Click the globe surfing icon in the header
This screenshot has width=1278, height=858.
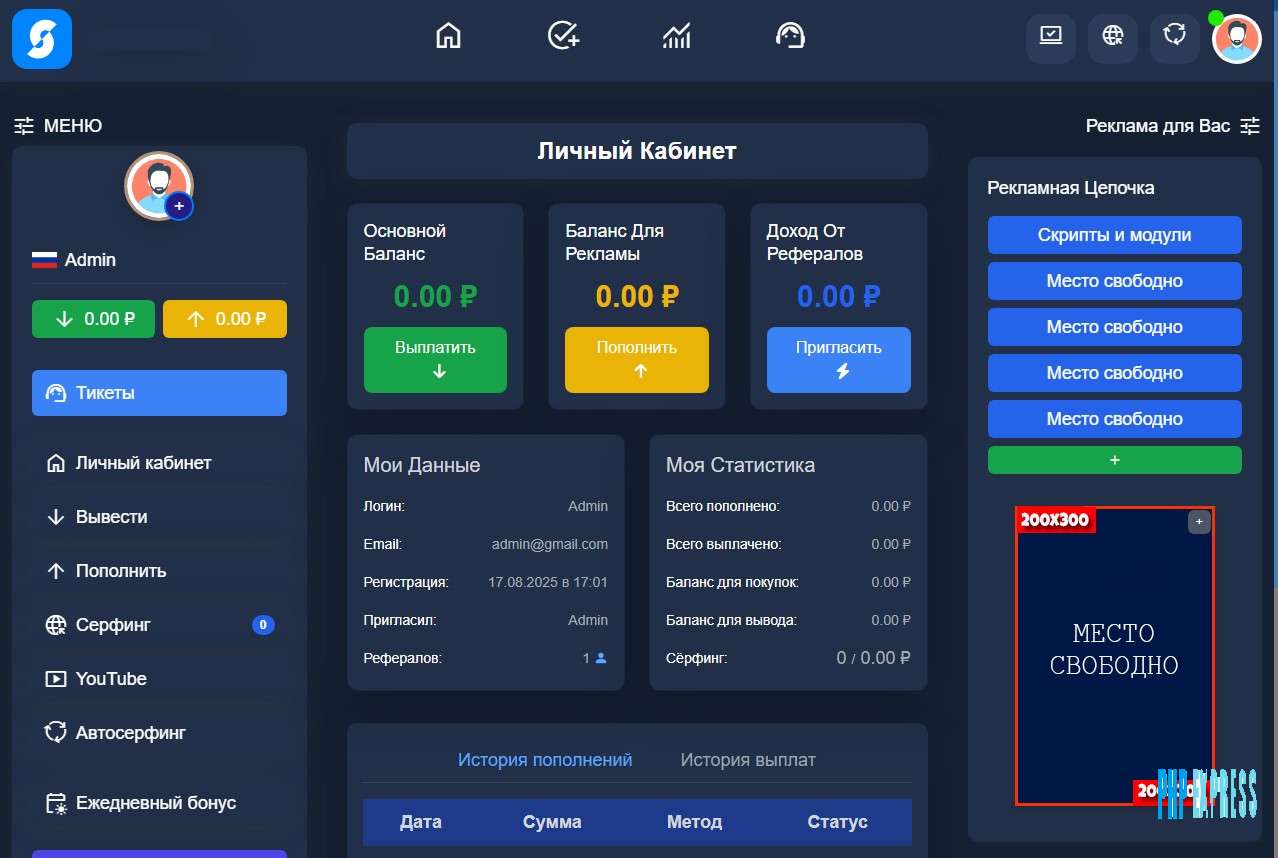[1113, 38]
